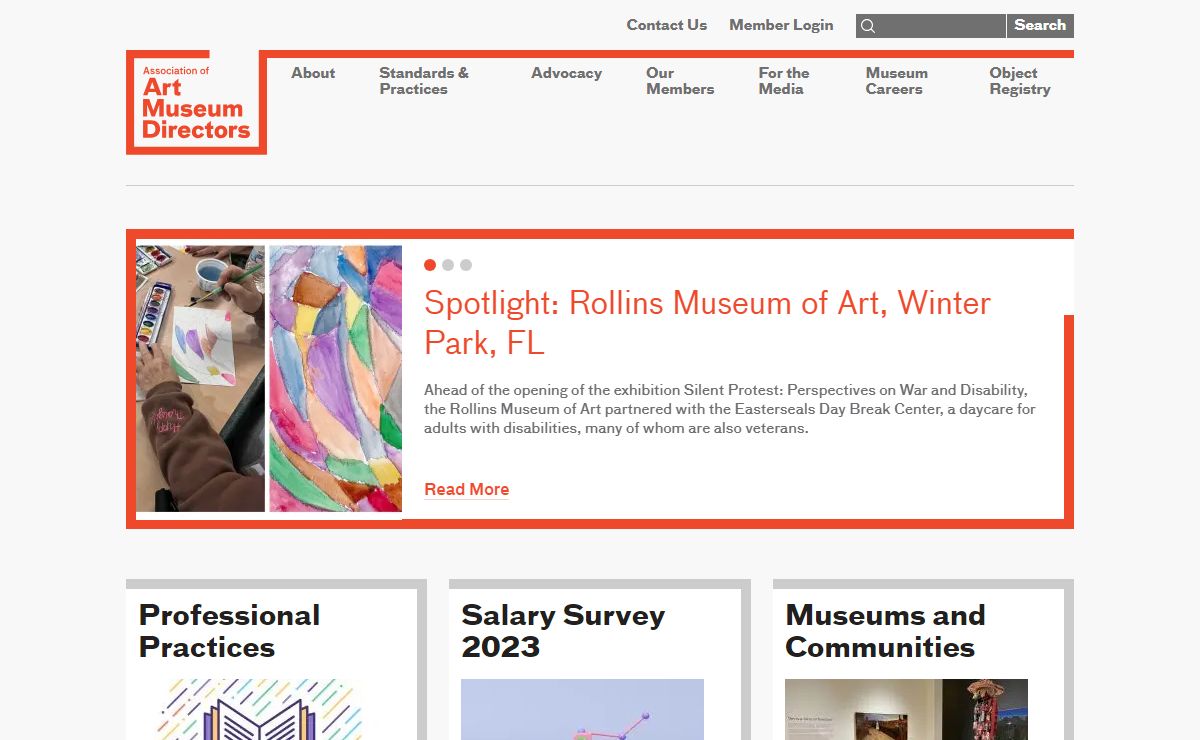Select the Spotlight article description paragraph
The width and height of the screenshot is (1200, 740).
pyautogui.click(x=730, y=409)
